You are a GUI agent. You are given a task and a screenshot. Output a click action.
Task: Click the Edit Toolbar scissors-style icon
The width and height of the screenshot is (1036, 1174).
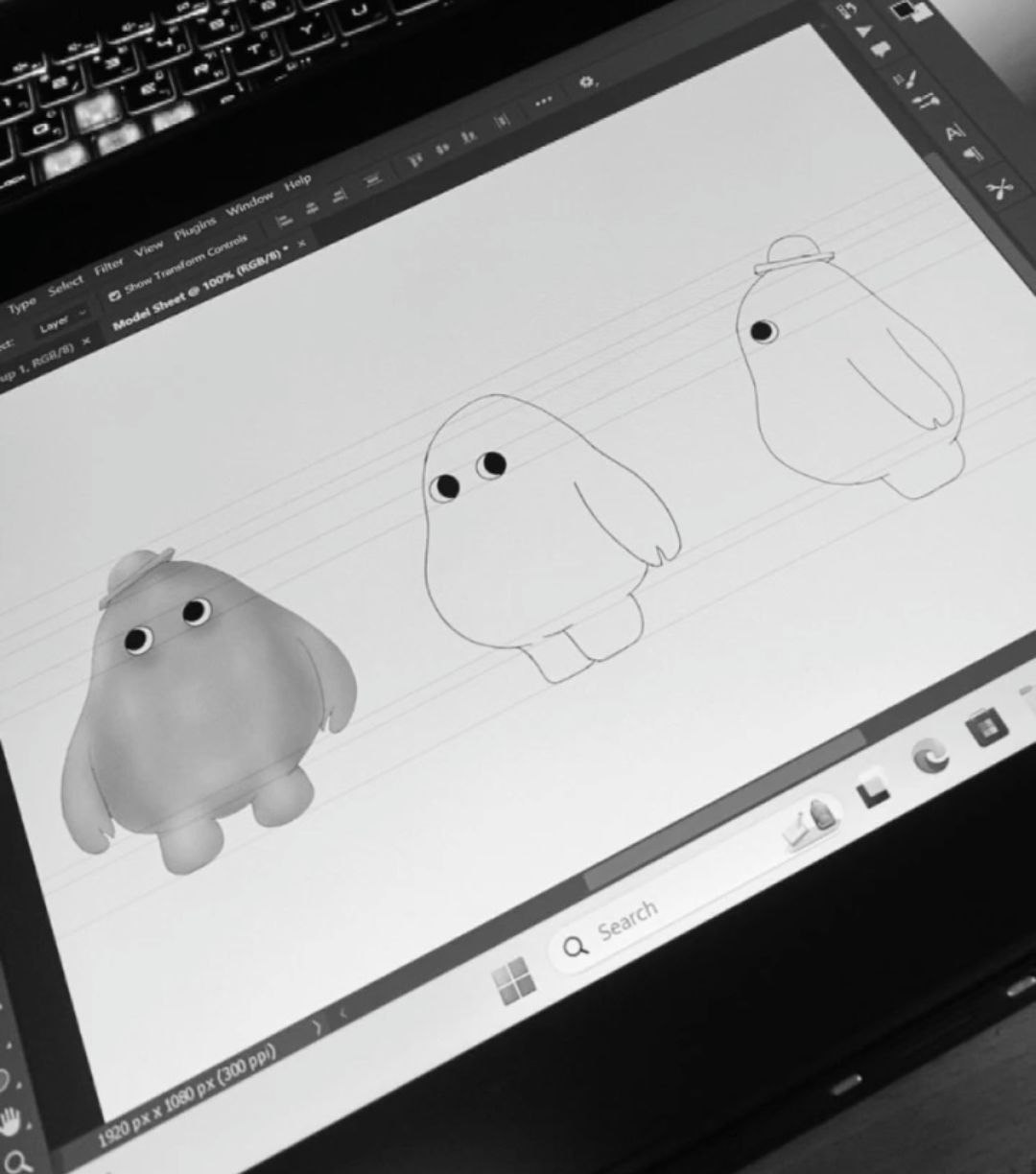tap(1000, 188)
